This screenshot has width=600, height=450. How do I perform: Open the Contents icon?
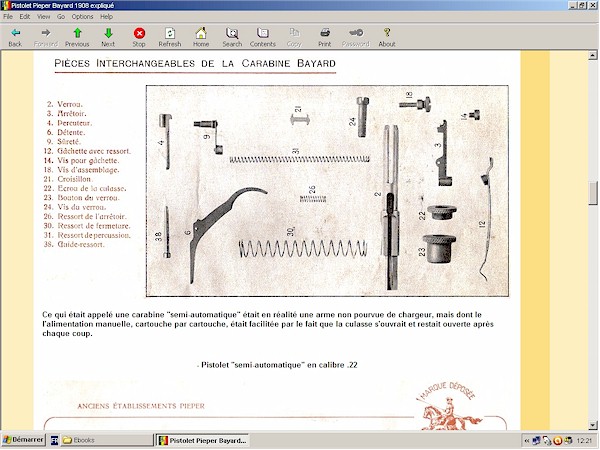coord(262,33)
